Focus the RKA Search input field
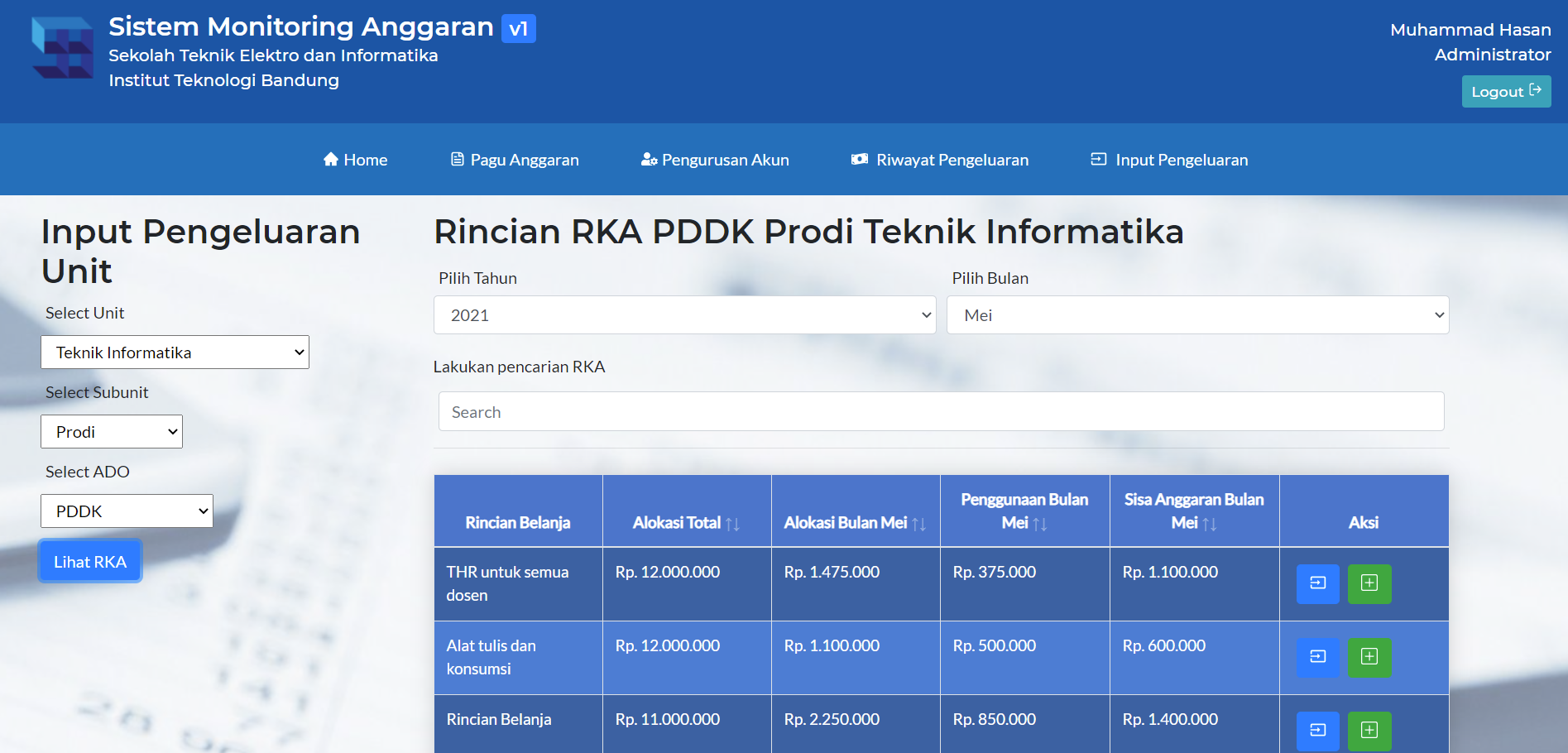 point(941,411)
